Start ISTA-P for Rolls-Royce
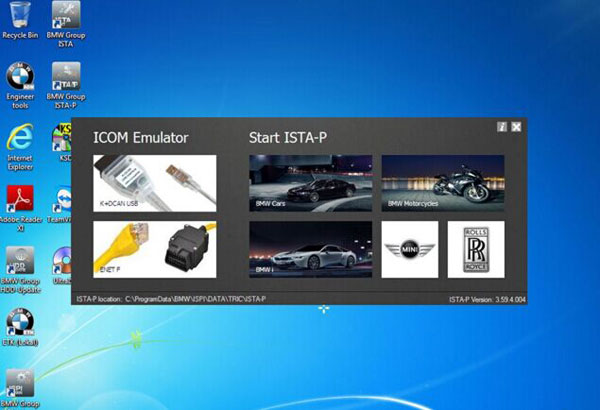Image resolution: width=600 pixels, height=410 pixels. point(476,249)
